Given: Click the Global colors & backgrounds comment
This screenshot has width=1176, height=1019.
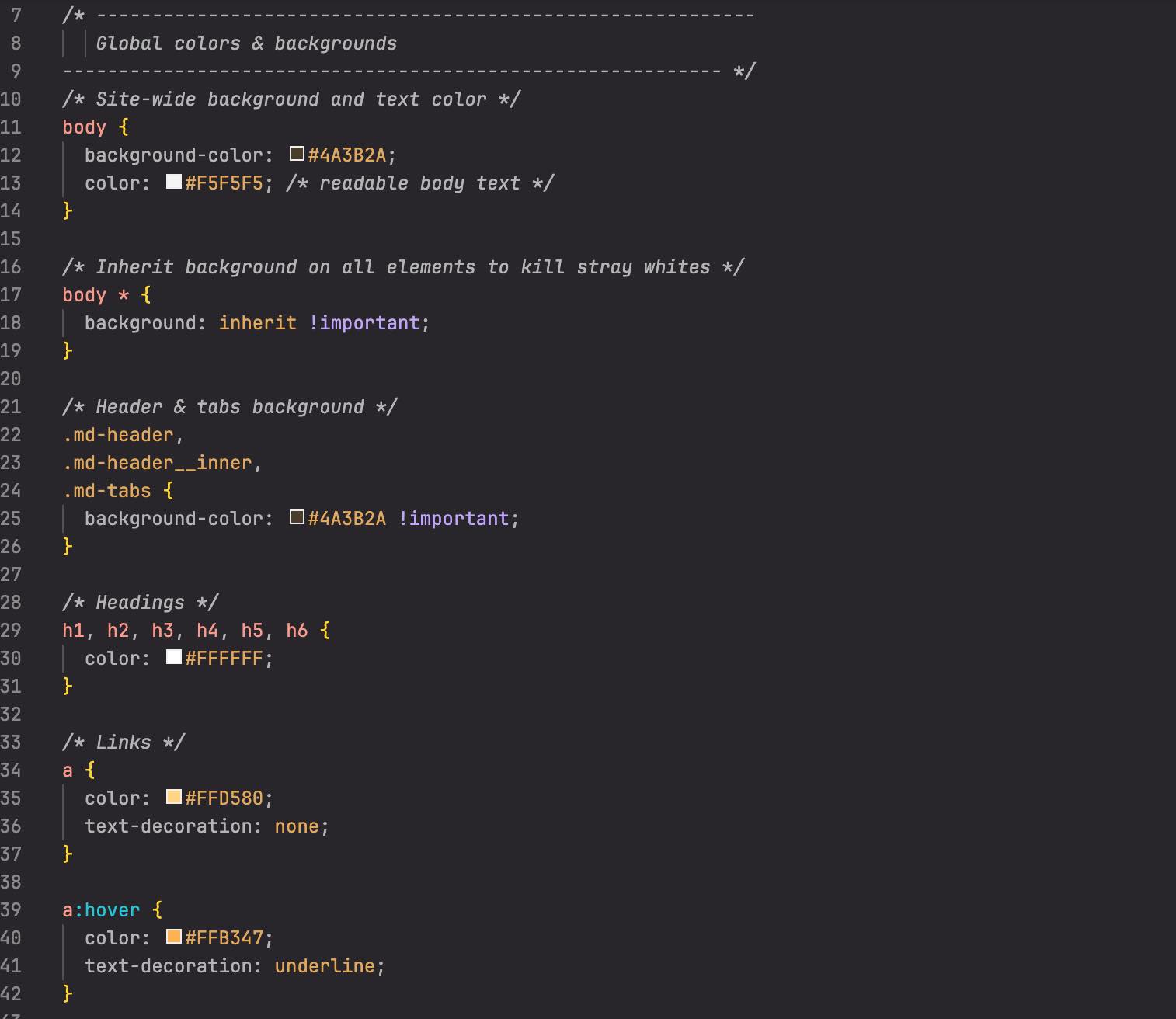Looking at the screenshot, I should click(246, 43).
